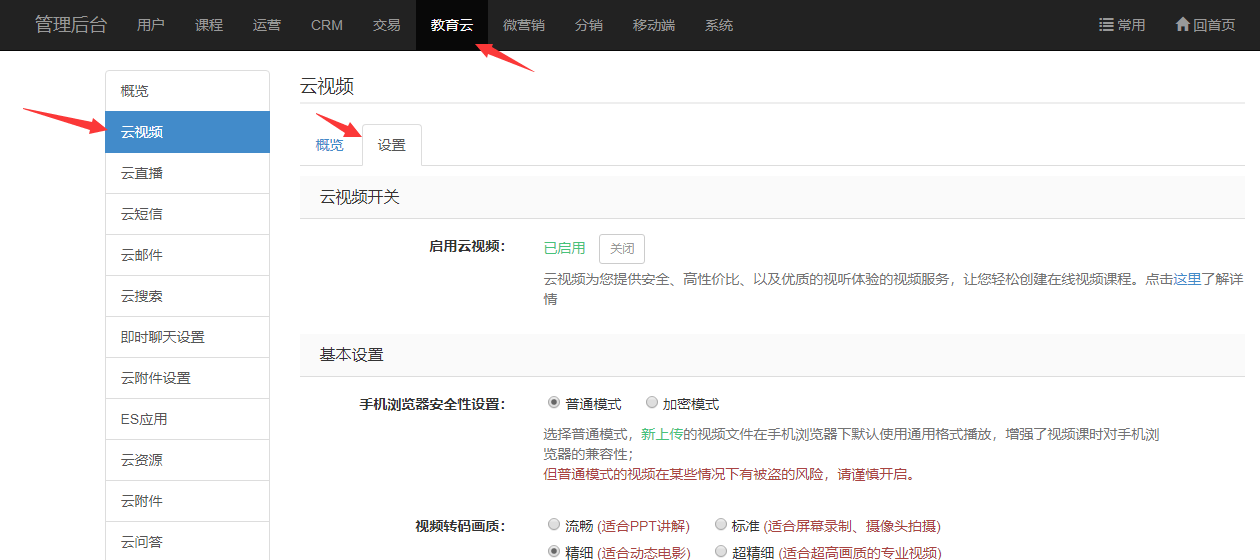
Task: Click the 常用 list icon in navbar
Action: 1106,25
